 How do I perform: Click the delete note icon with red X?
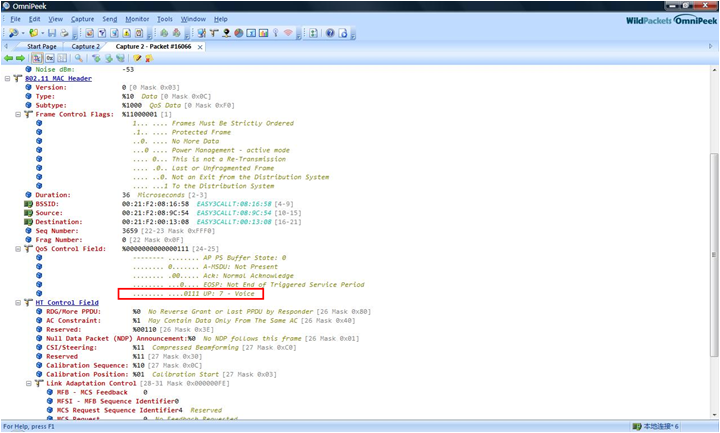click(x=149, y=58)
